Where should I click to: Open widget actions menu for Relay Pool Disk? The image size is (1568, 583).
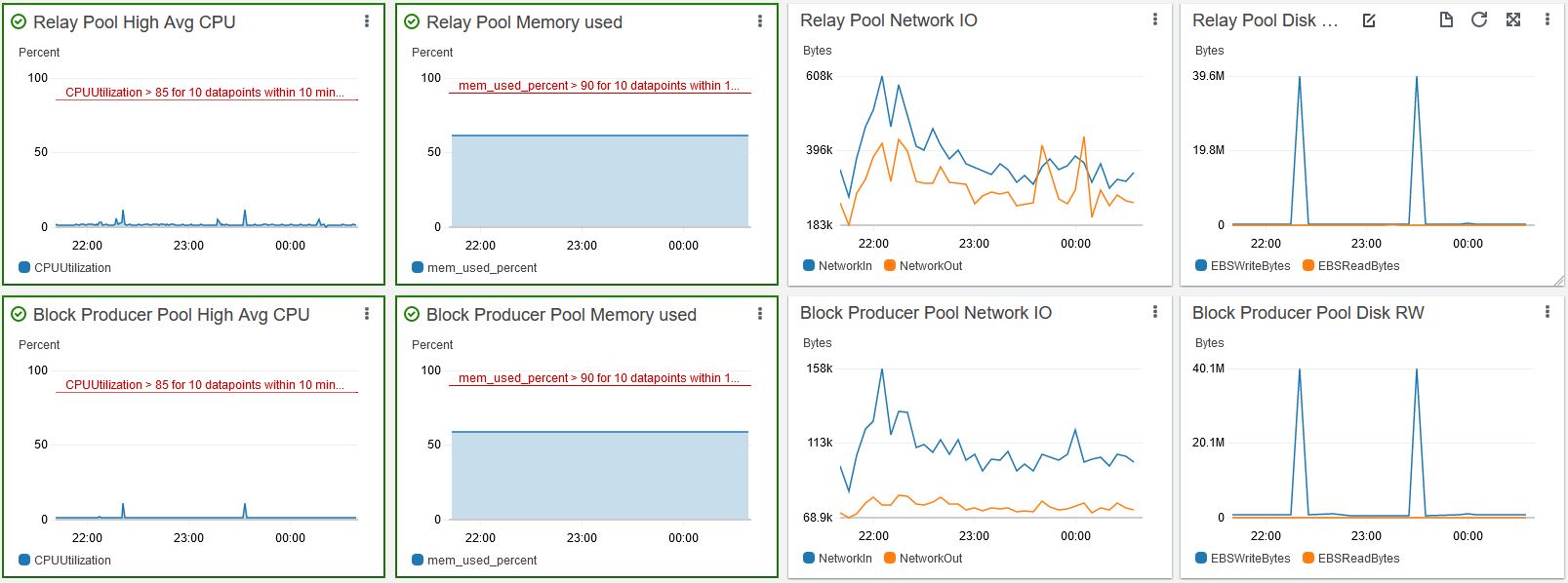click(x=1548, y=19)
